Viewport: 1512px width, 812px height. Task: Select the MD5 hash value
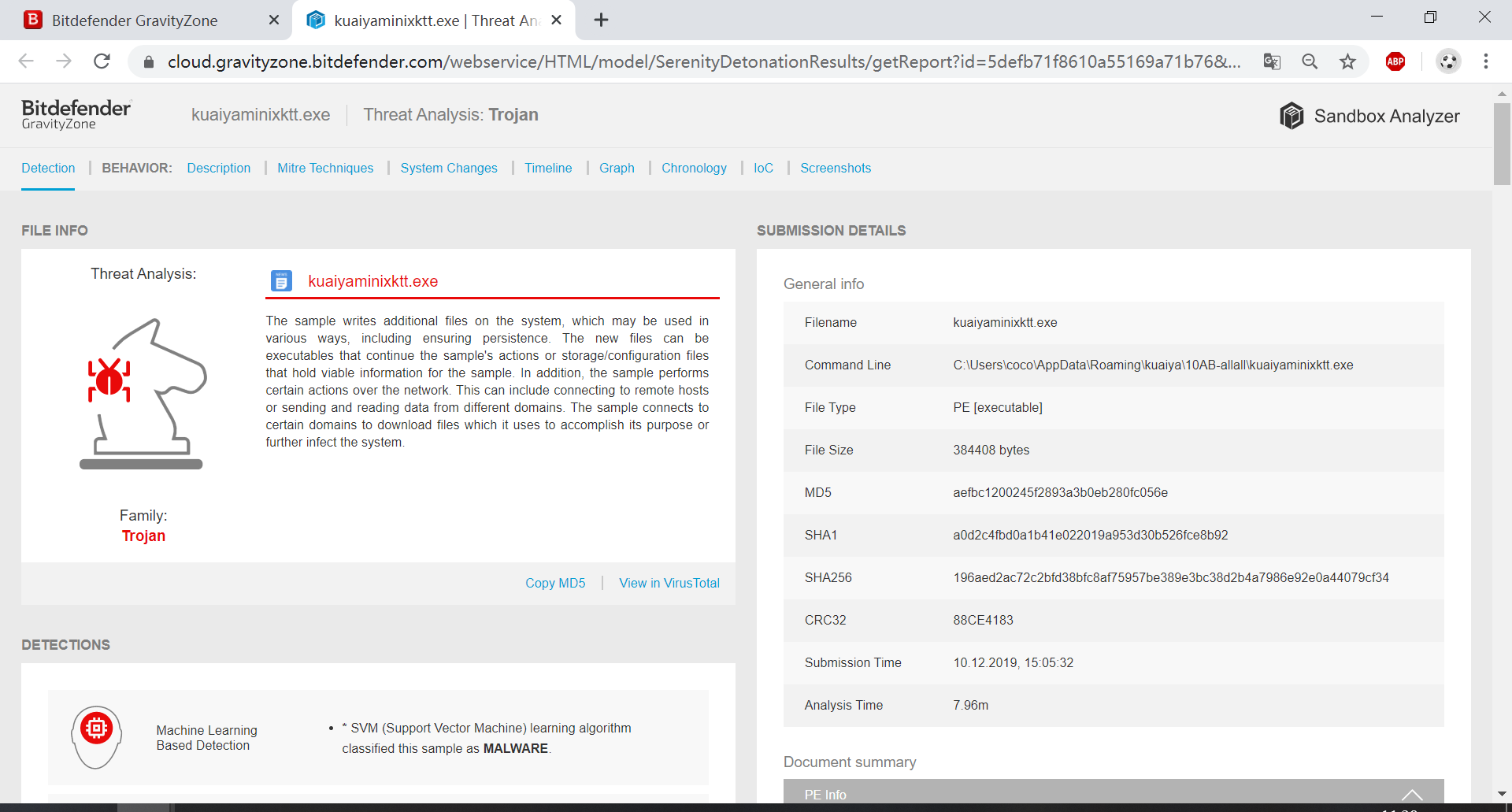(x=1060, y=492)
